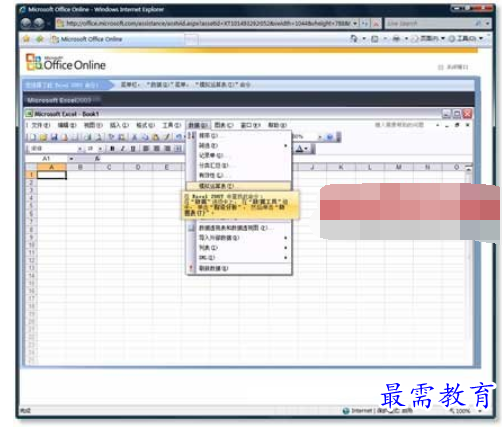Open the Name Box dropdown next to A1
Image resolution: width=502 pixels, height=427 pixels.
[x=71, y=159]
